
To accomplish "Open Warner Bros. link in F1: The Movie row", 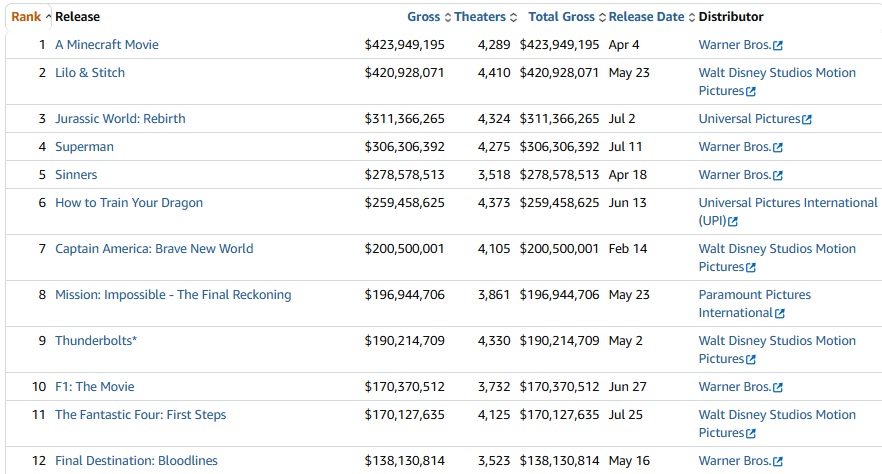I will coord(735,387).
